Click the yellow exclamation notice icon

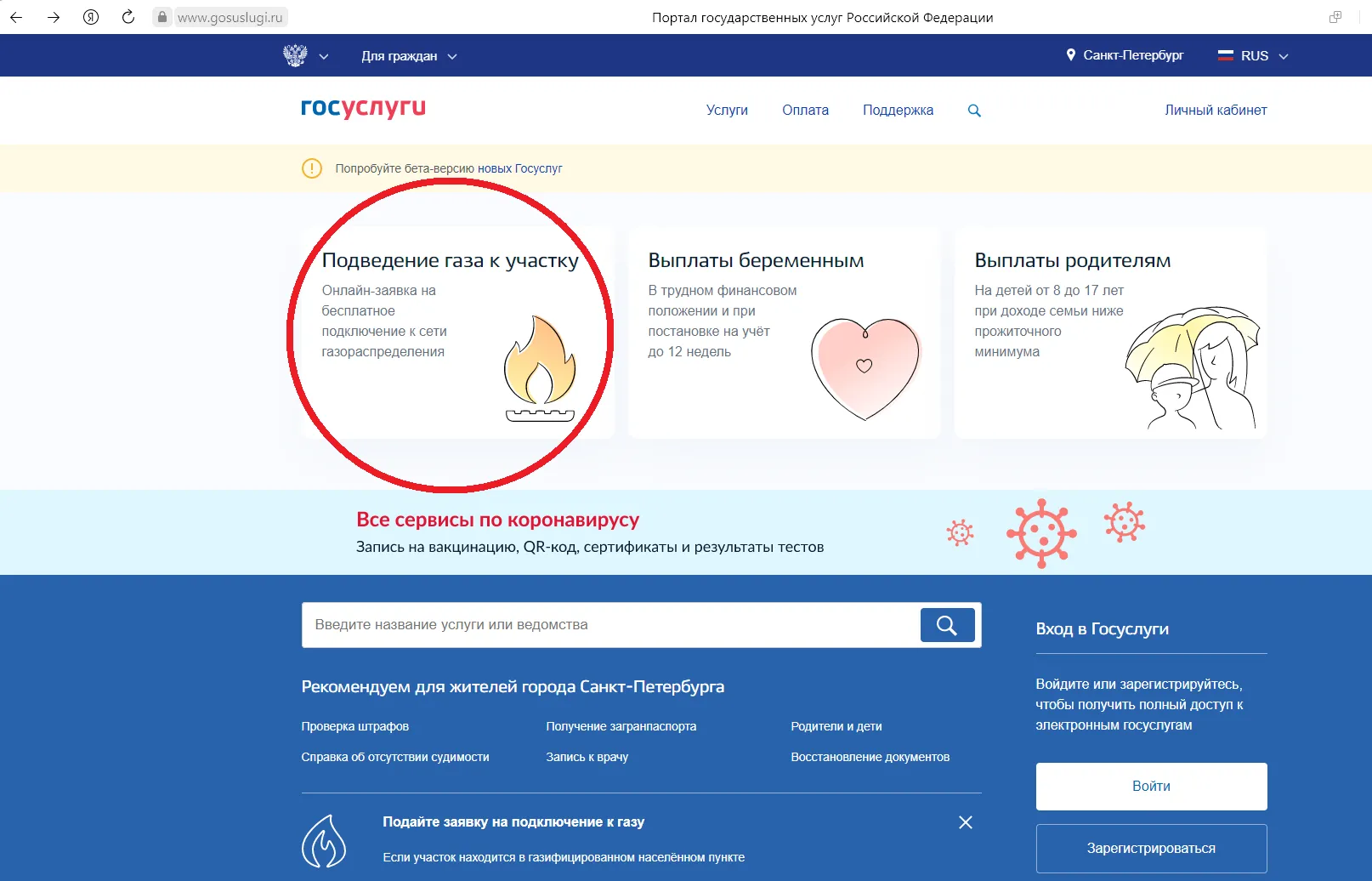coord(312,168)
